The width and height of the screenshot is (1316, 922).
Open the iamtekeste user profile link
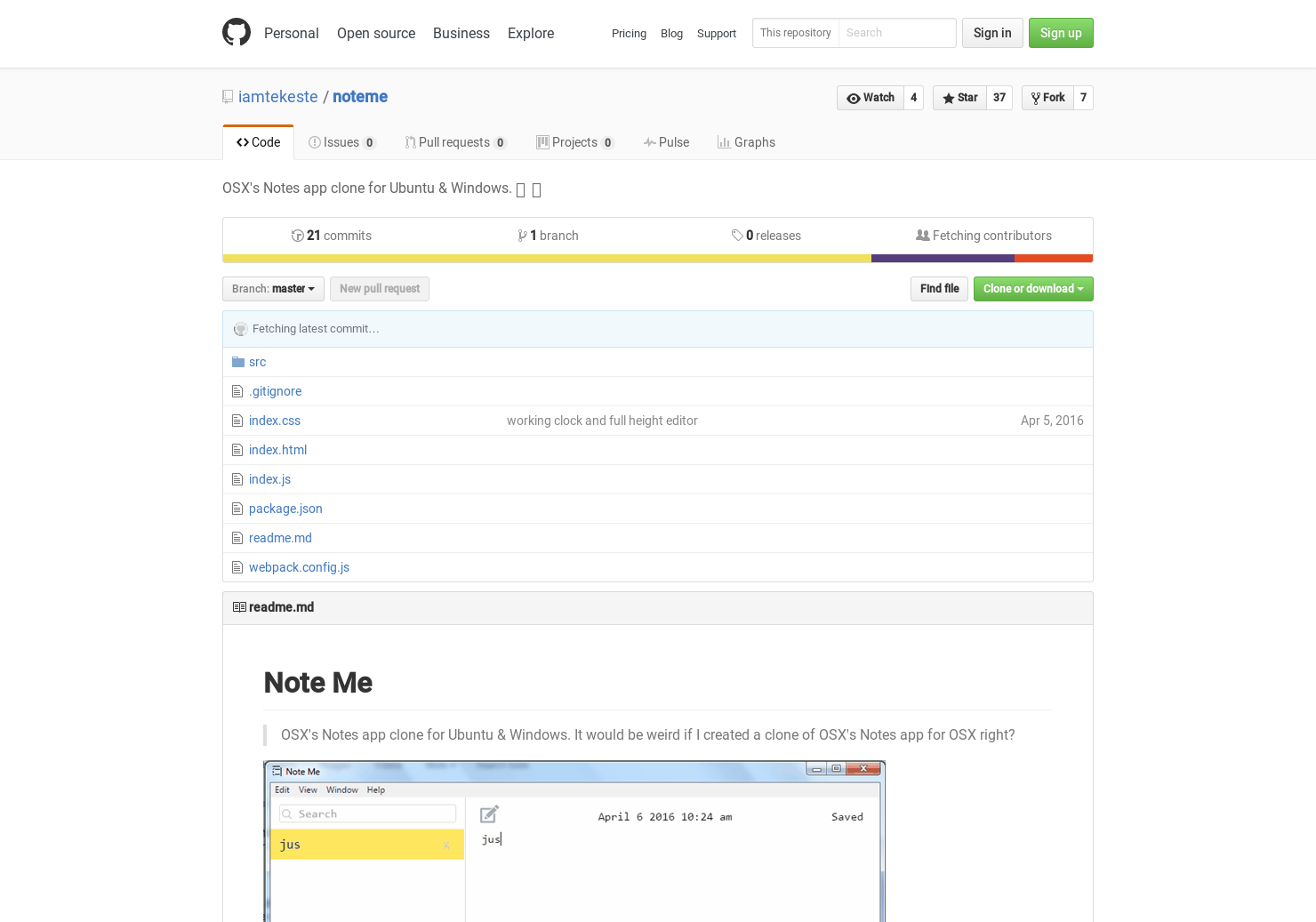click(x=277, y=97)
